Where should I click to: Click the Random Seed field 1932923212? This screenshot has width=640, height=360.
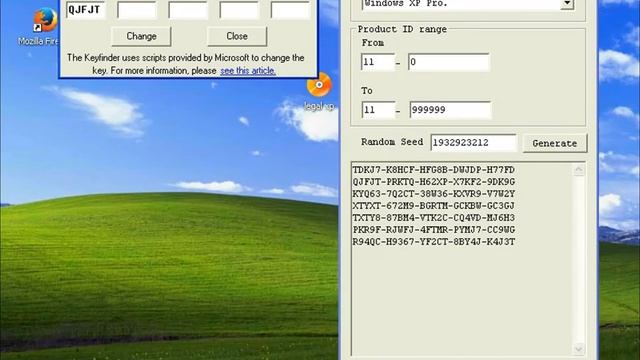point(473,142)
